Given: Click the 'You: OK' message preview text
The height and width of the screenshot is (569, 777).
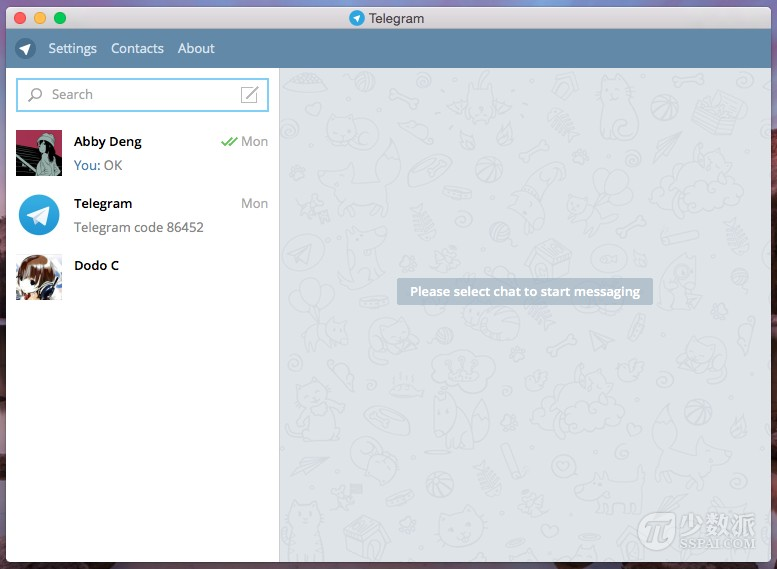Looking at the screenshot, I should point(98,166).
